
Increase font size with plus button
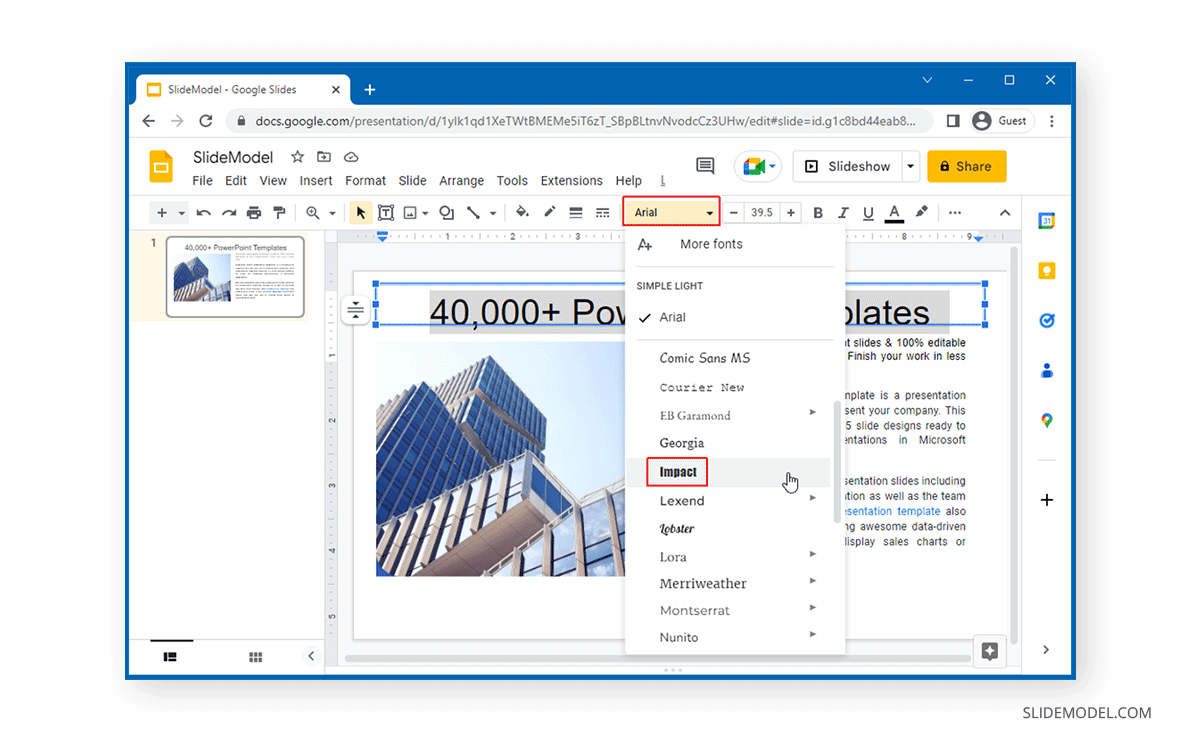click(791, 213)
